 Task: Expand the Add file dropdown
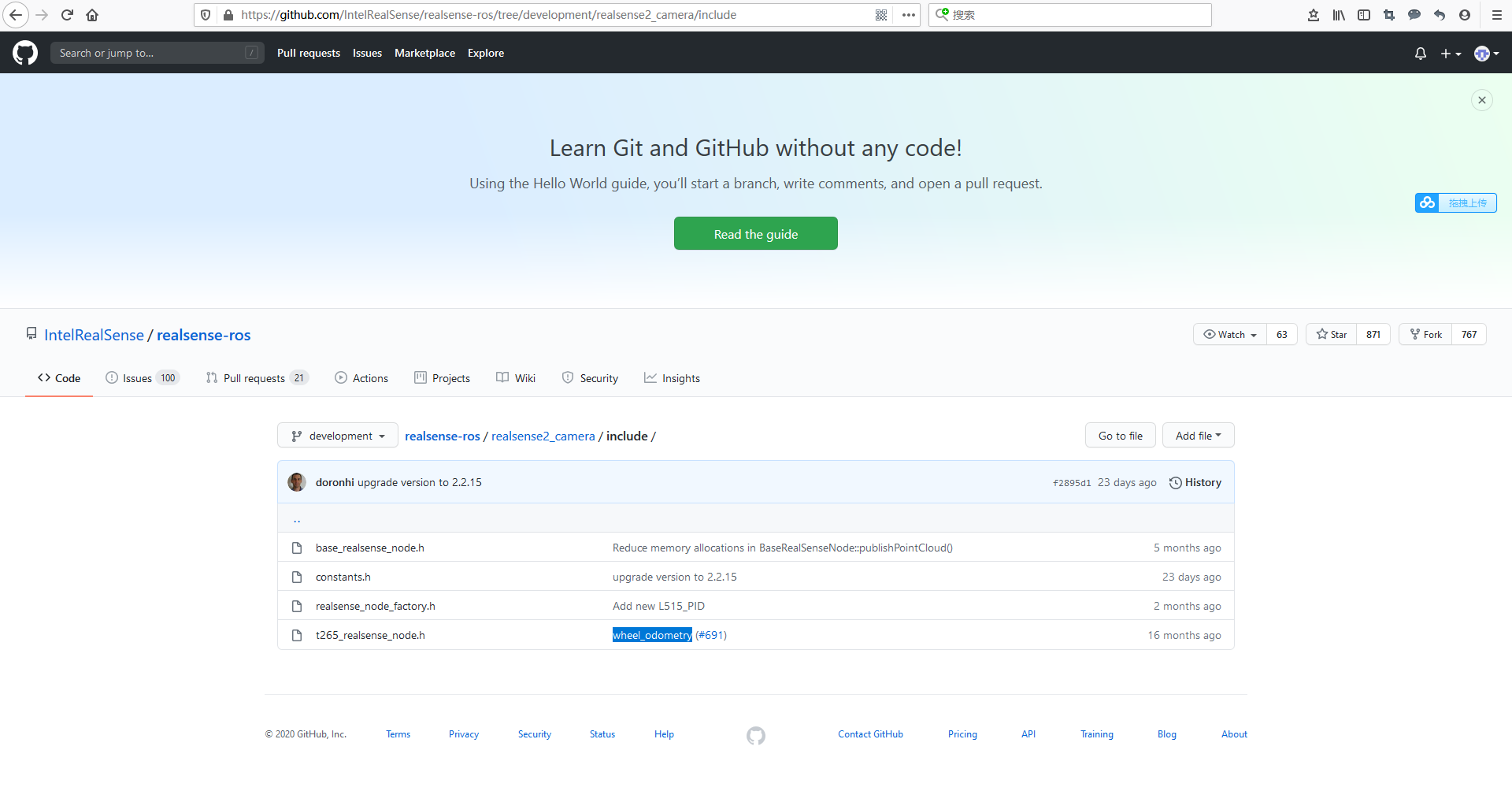point(1199,436)
